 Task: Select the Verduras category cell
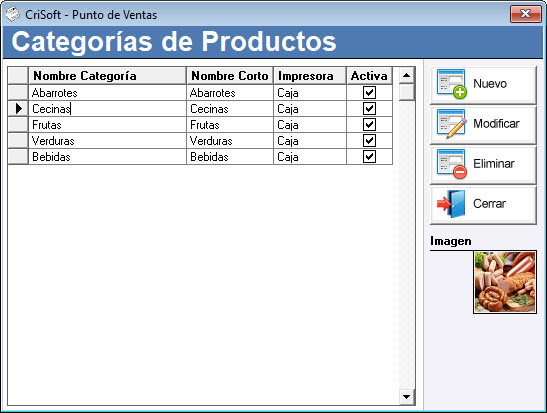pyautogui.click(x=107, y=141)
